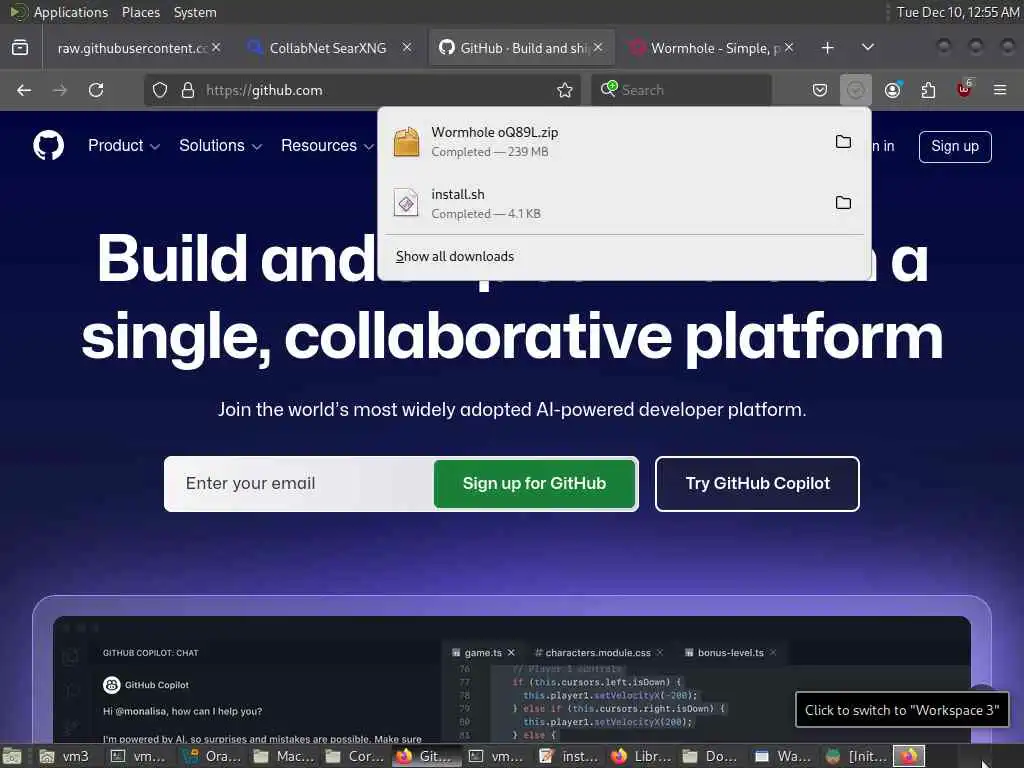The height and width of the screenshot is (768, 1024).
Task: Expand the list all tabs chevron
Action: pyautogui.click(x=867, y=48)
